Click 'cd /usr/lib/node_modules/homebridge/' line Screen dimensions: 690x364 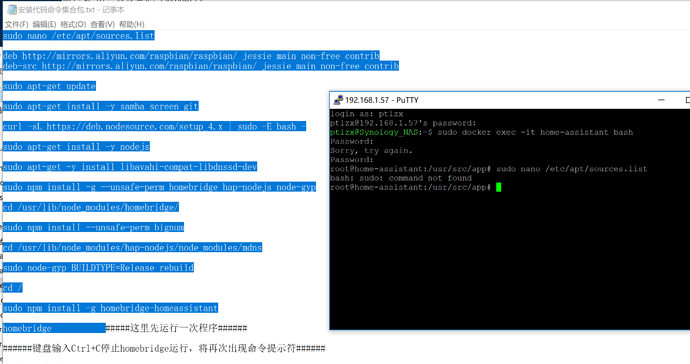91,207
